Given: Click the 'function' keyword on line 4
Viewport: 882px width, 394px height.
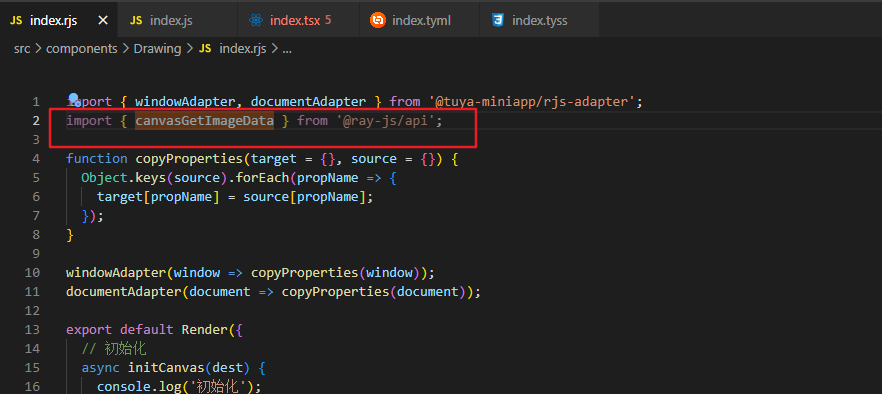Looking at the screenshot, I should [x=97, y=159].
